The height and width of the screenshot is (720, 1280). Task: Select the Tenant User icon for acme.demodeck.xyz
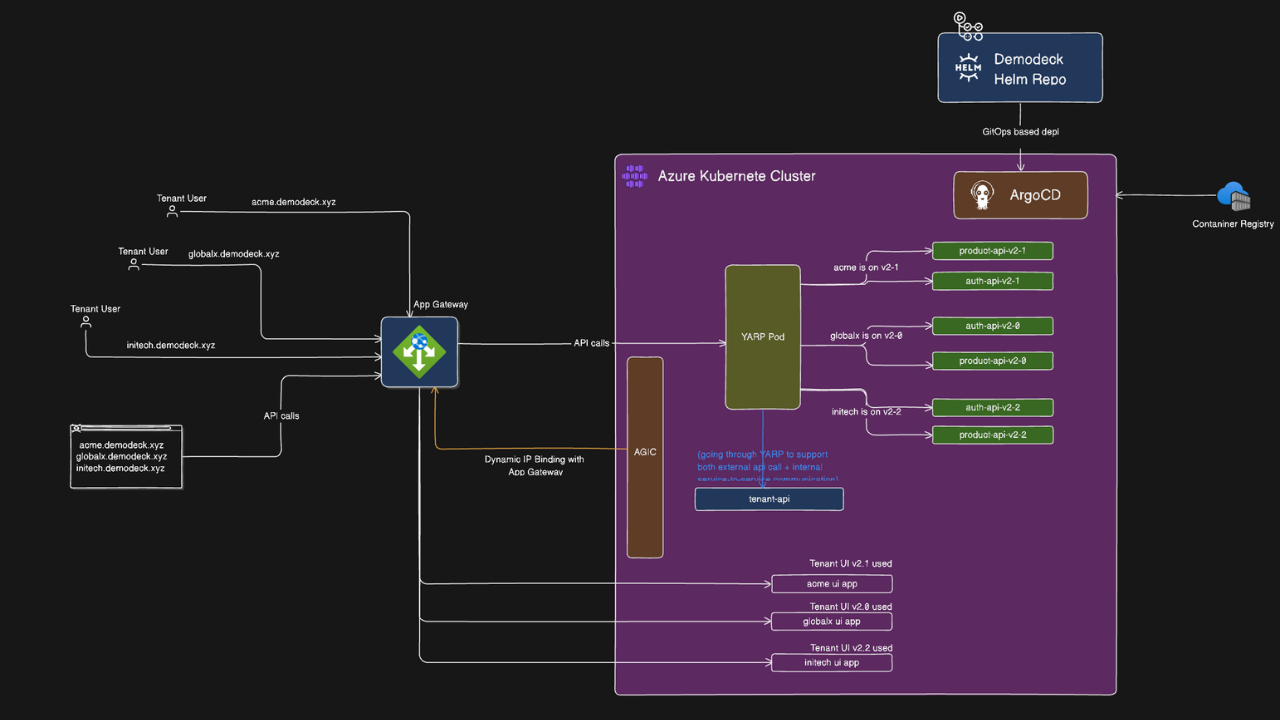pos(172,211)
